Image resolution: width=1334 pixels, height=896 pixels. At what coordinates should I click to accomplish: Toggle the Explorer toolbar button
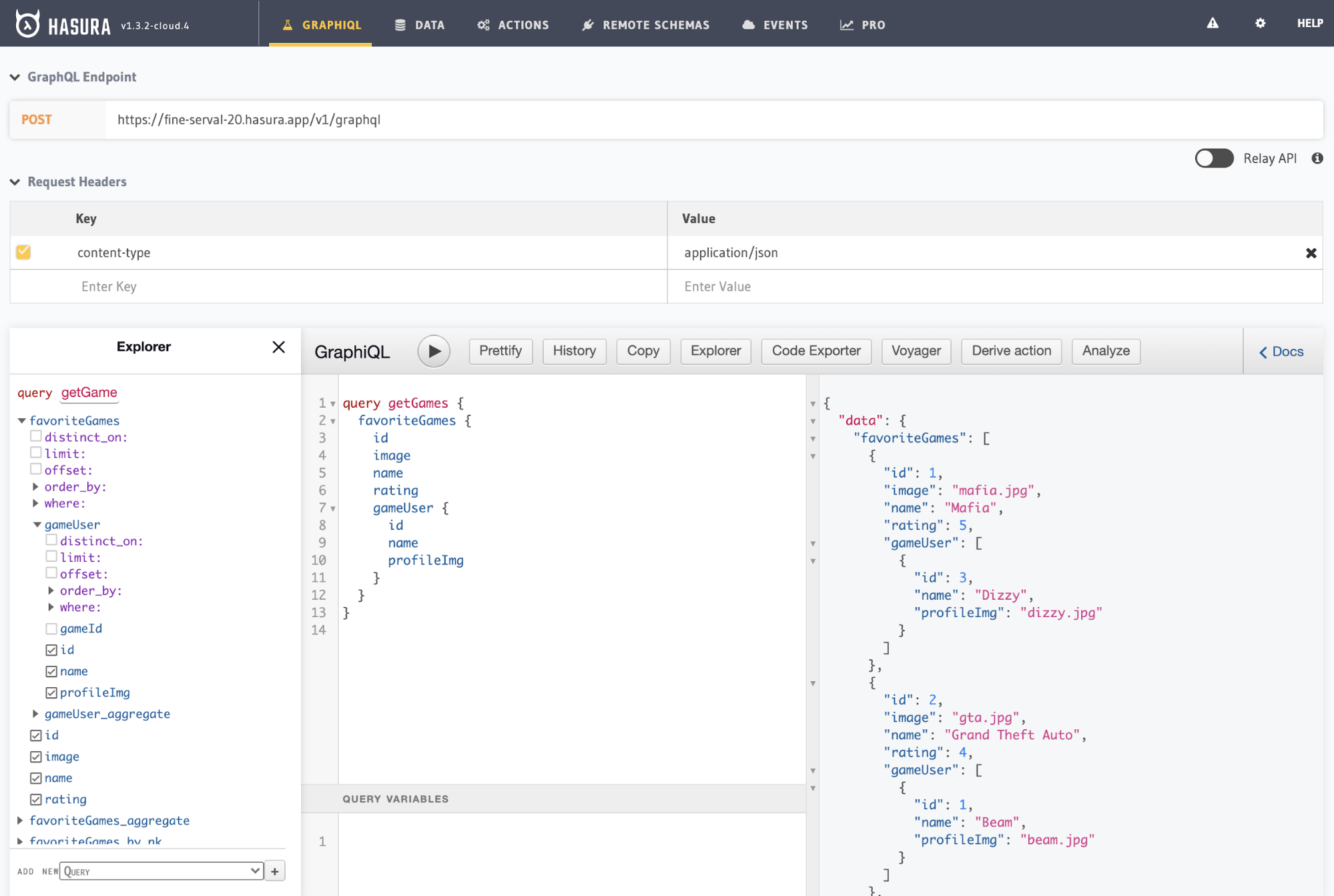pos(715,351)
